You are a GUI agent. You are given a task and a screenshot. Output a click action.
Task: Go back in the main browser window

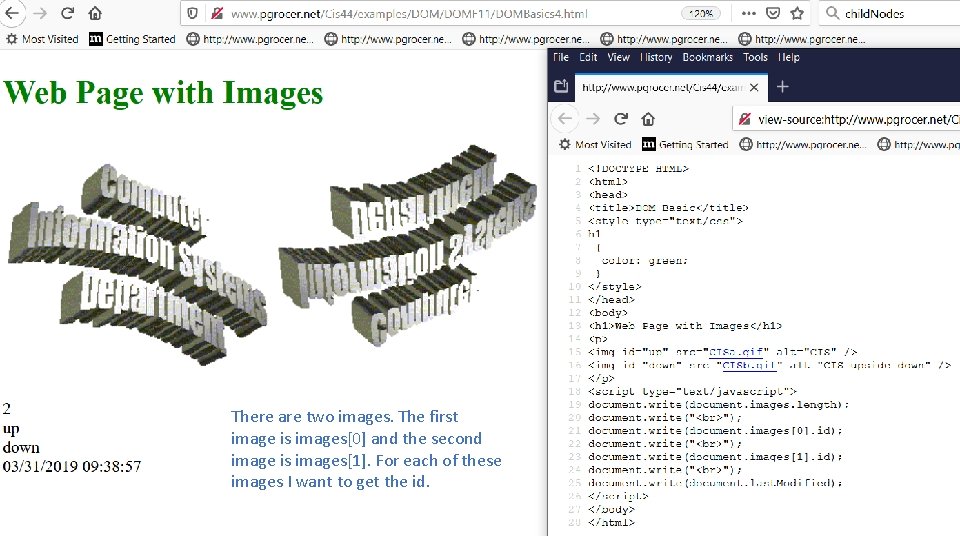point(12,13)
